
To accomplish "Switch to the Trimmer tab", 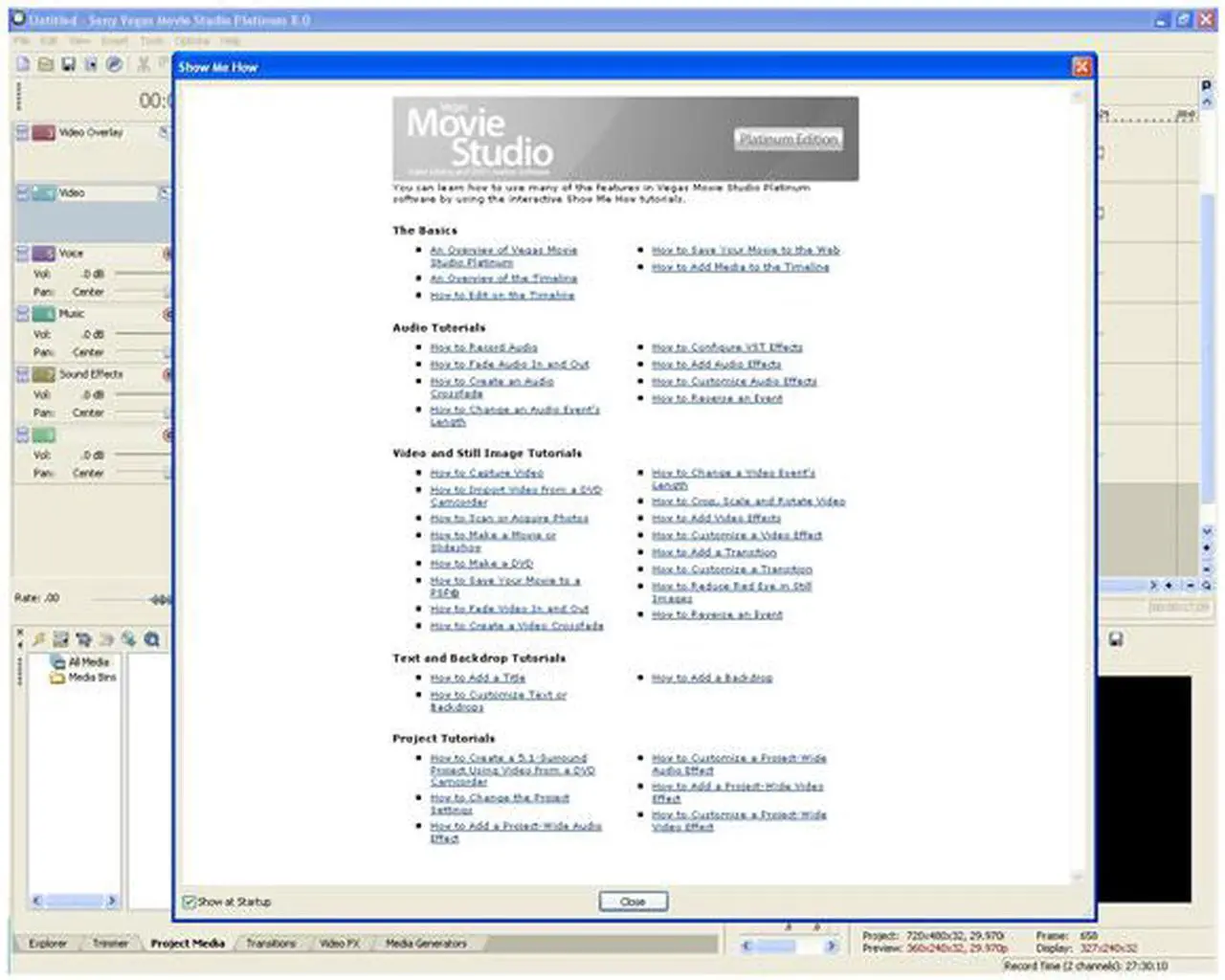I will 110,944.
